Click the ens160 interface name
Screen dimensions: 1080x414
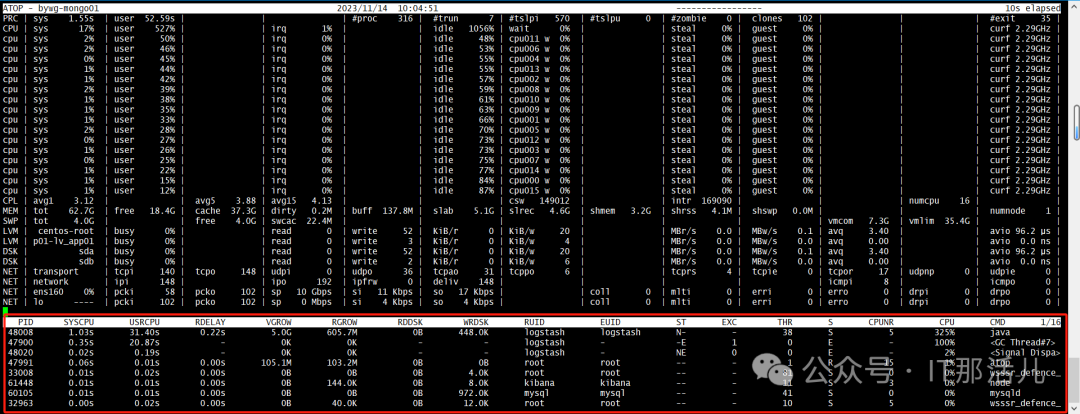coord(50,291)
